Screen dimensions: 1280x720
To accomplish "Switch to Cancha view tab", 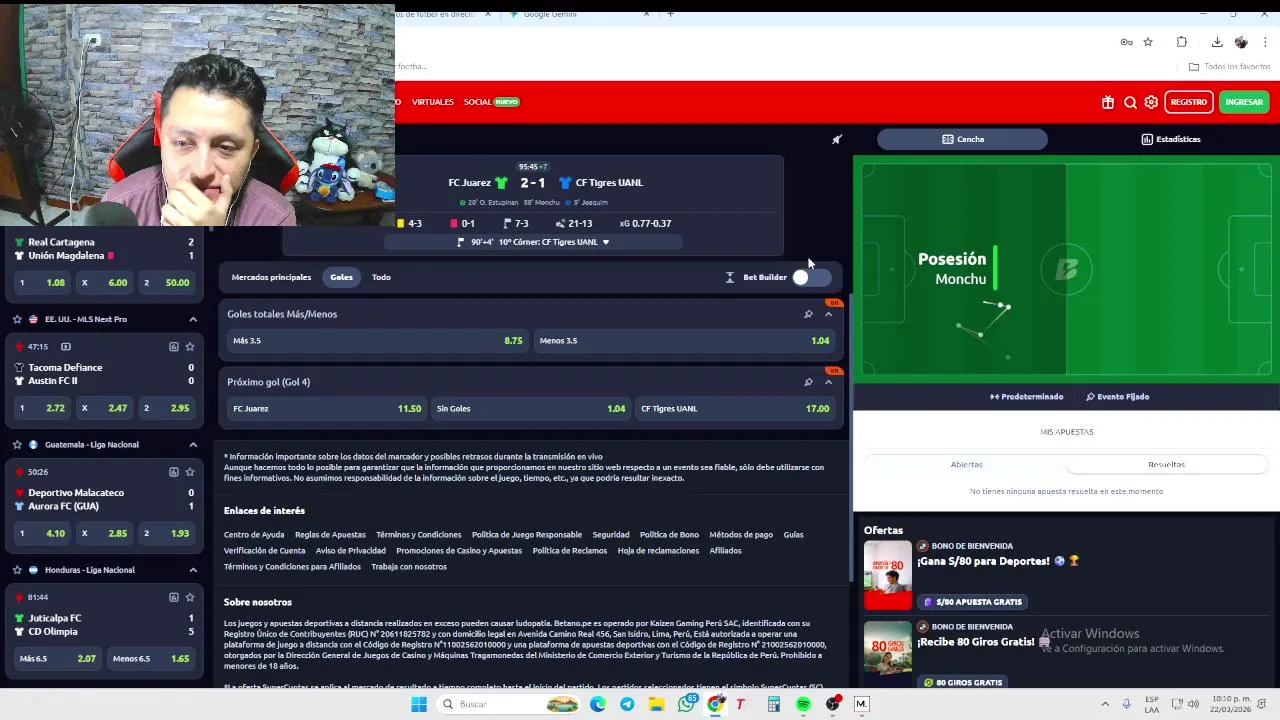I will 962,139.
